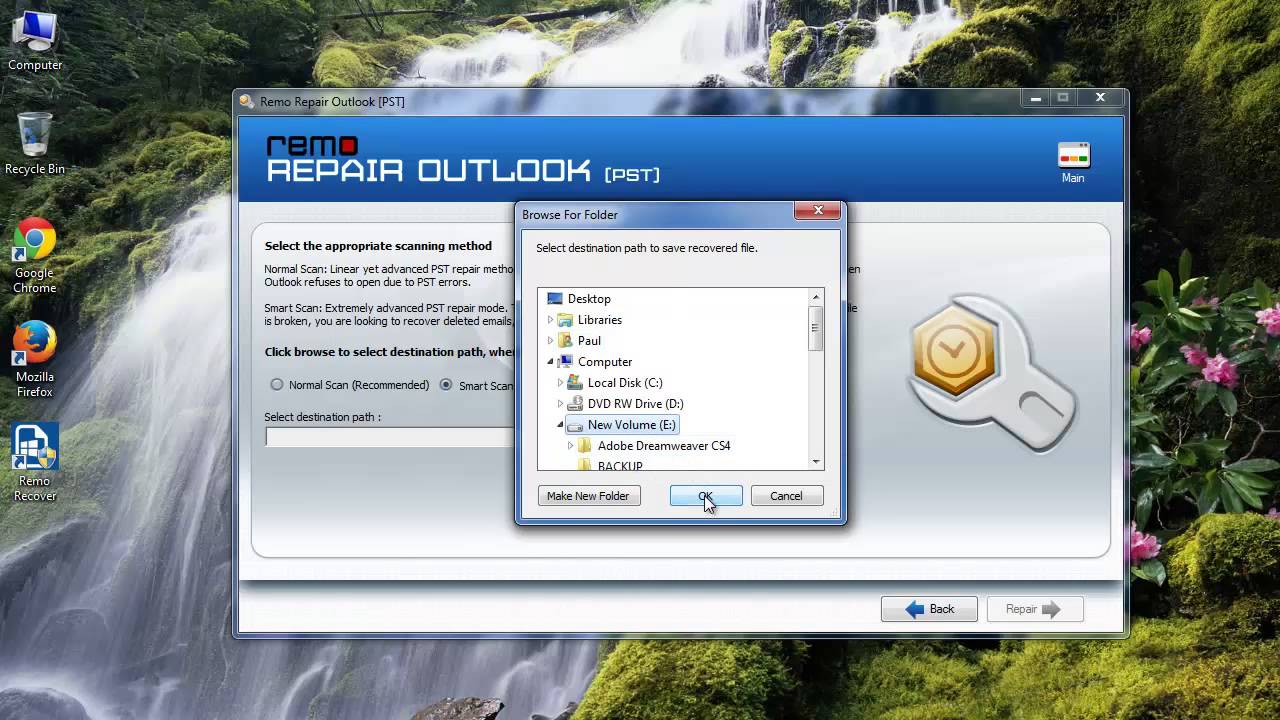Click the destination path input field
This screenshot has width=1280, height=720.
pos(390,437)
